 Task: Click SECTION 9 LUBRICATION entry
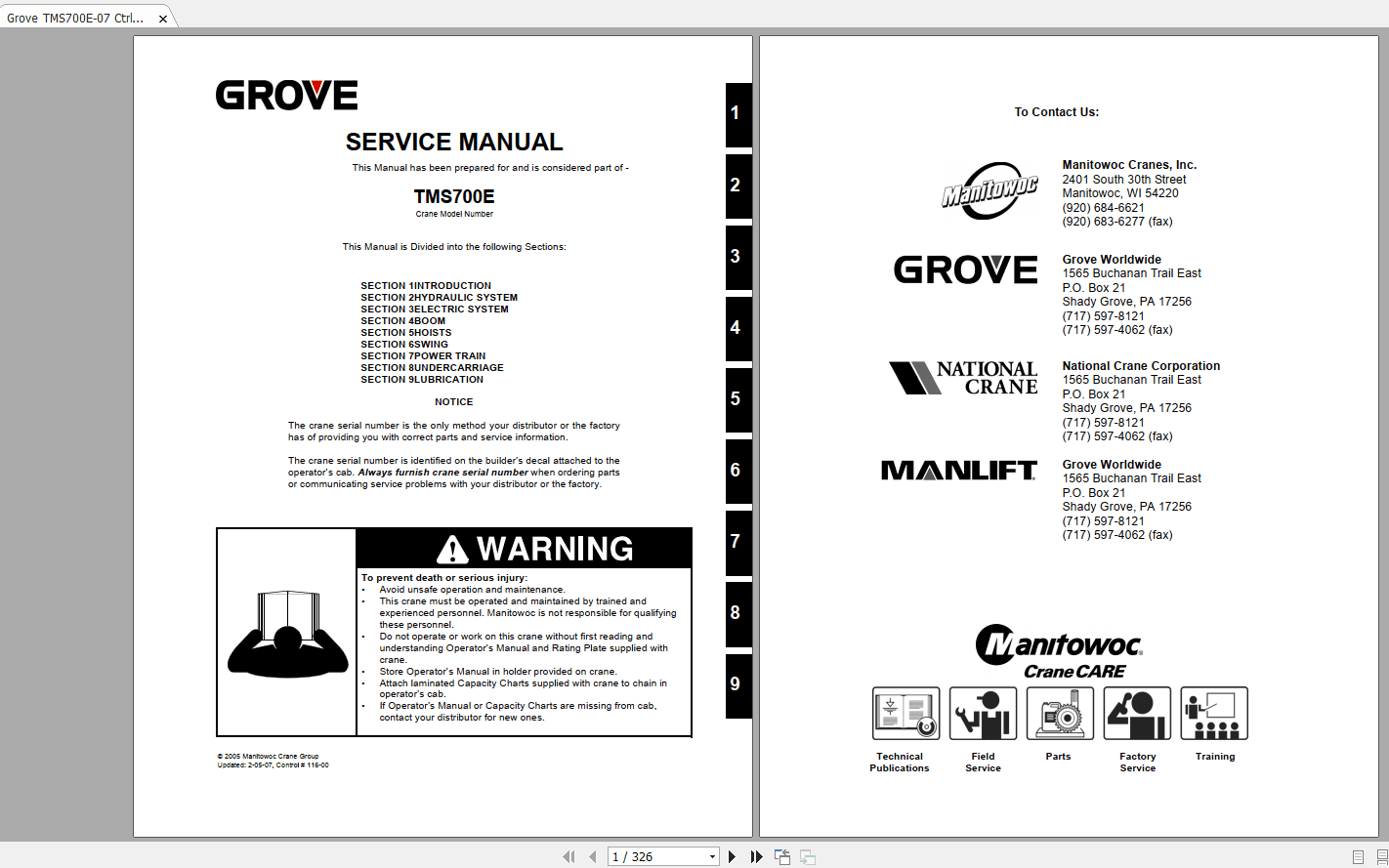pyautogui.click(x=422, y=379)
